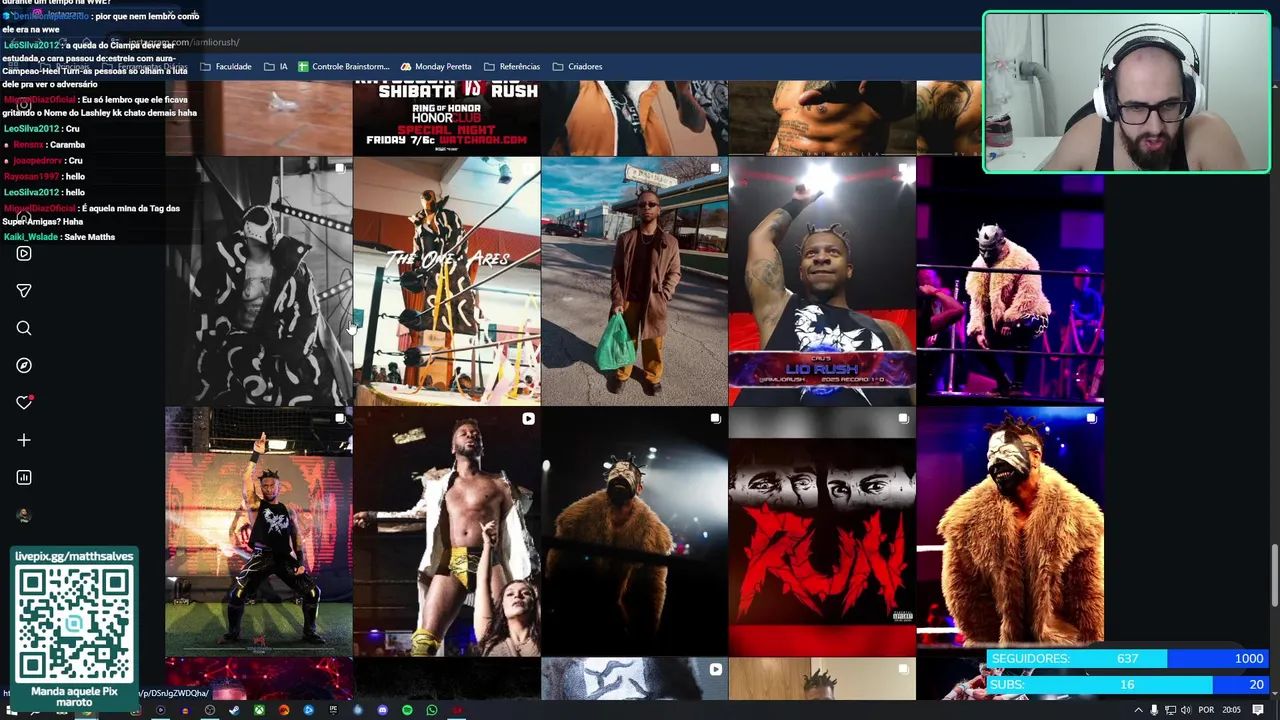
Task: Open shirtless wrestler with yellow trunks reel
Action: click(446, 531)
